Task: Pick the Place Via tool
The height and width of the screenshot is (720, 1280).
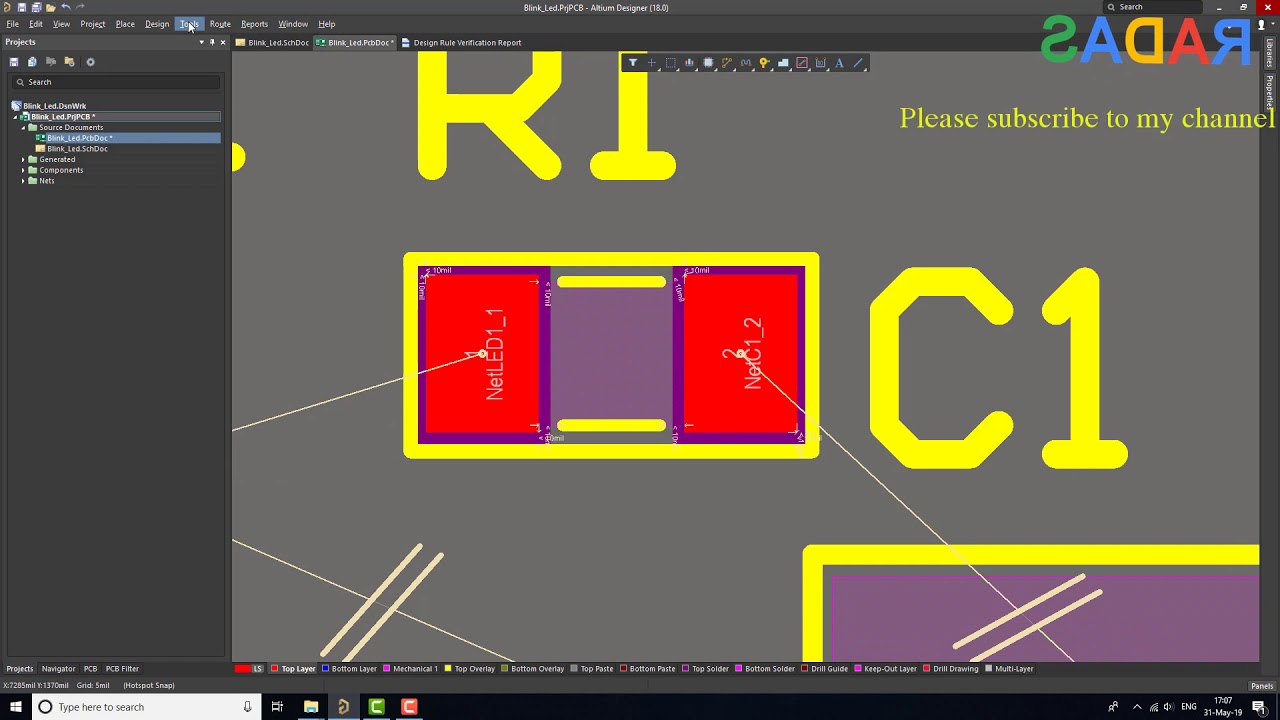Action: click(x=764, y=63)
